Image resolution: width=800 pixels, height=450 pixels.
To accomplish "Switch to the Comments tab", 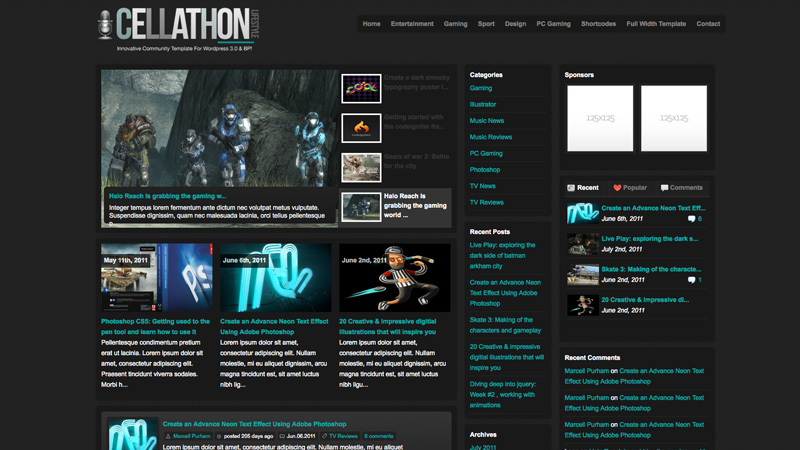I will pyautogui.click(x=682, y=188).
